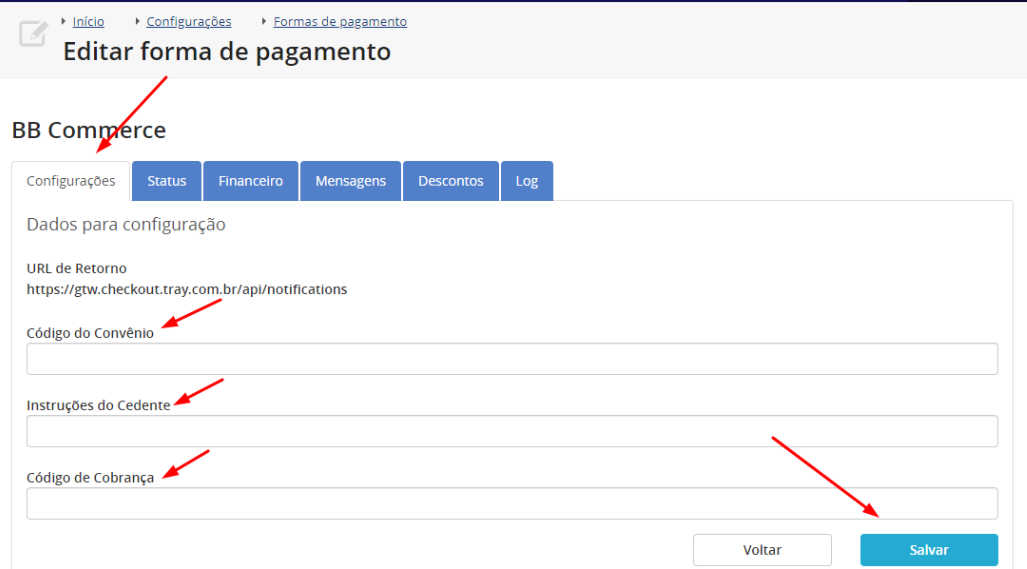The image size is (1027, 569).
Task: Select the Configurações tab
Action: 71,181
